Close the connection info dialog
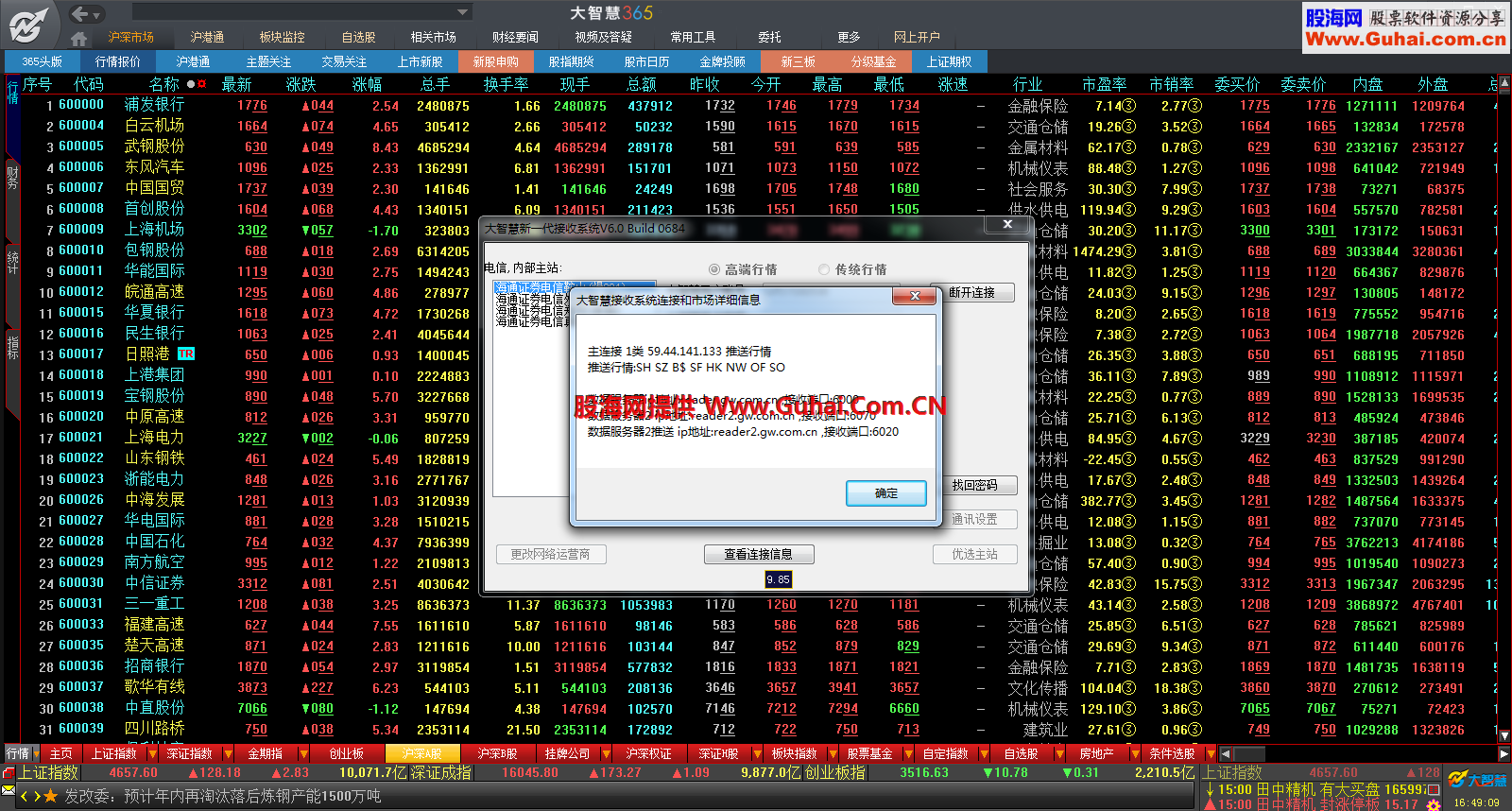1512x811 pixels. 915,296
